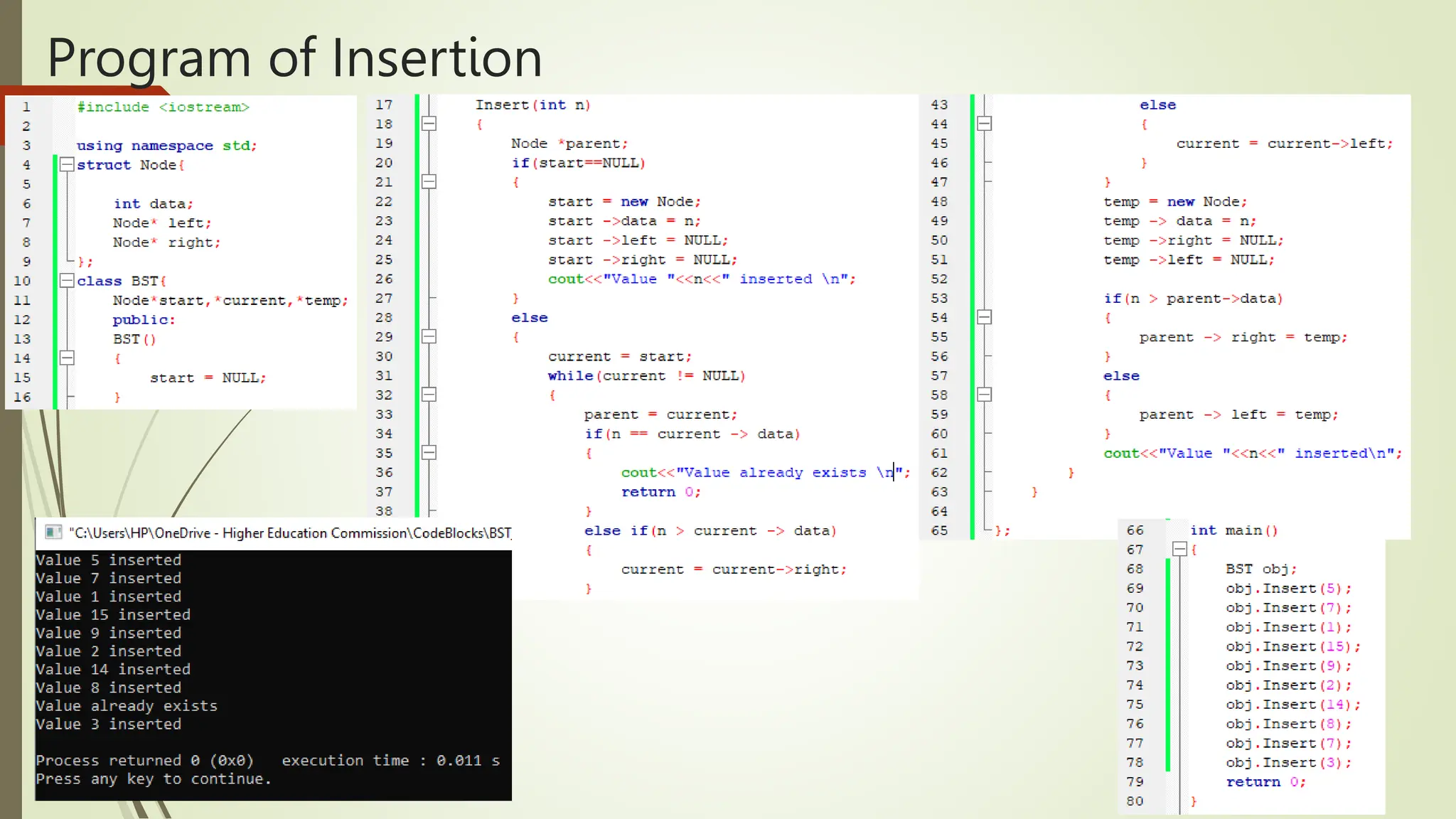Click the 'obj.Insert(14);' line
The height and width of the screenshot is (819, 1456).
(x=1293, y=705)
